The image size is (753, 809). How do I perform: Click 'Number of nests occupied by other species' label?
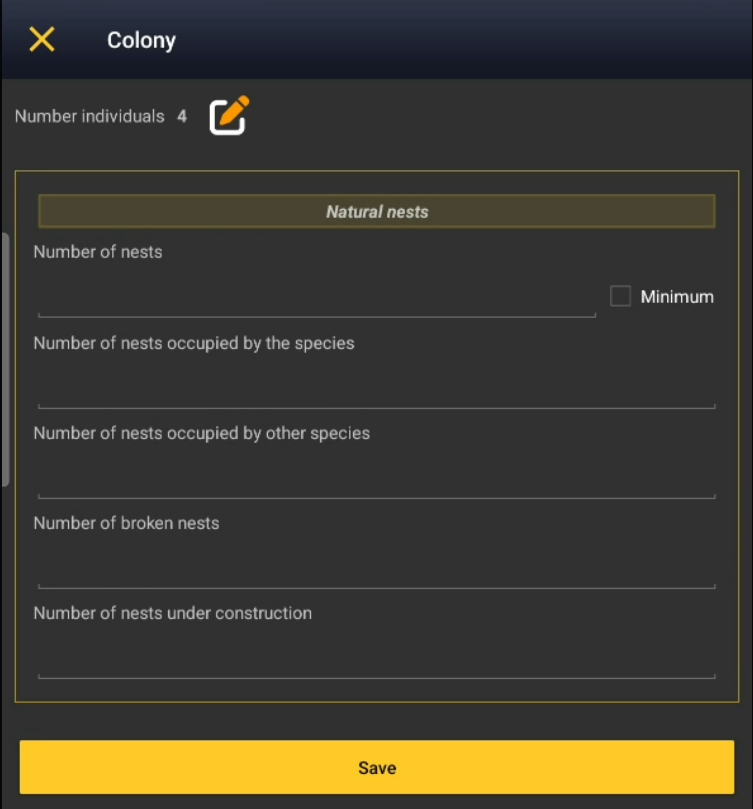202,433
